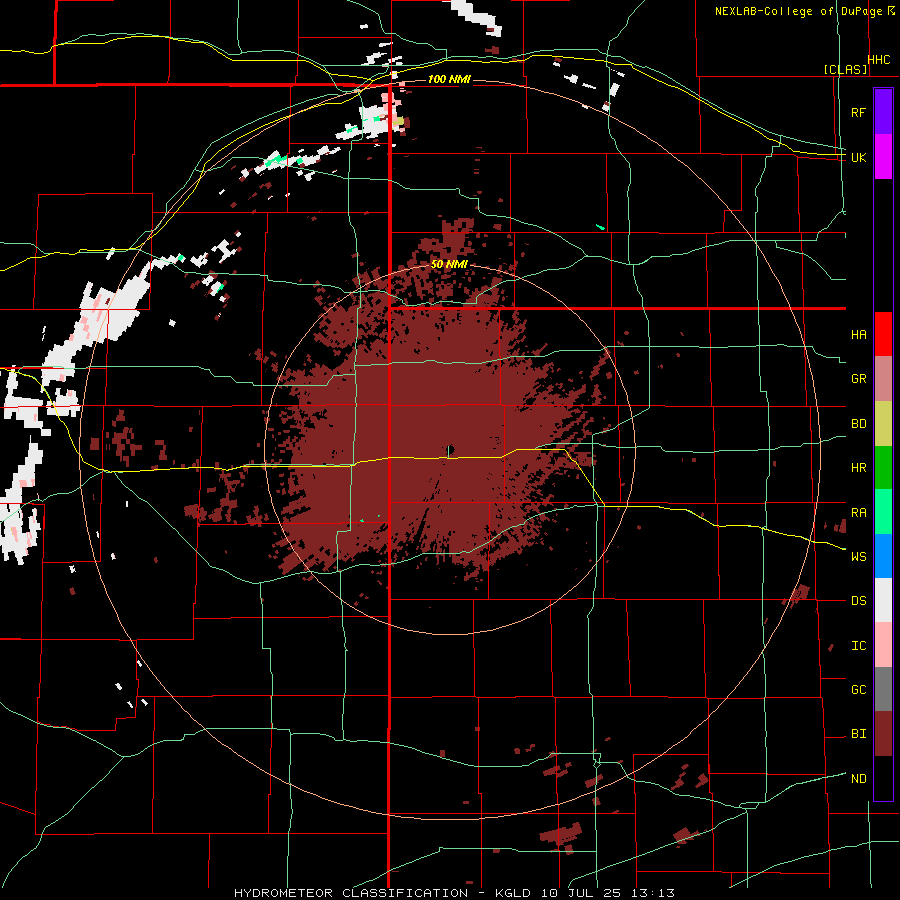Click the "DS" legend label
This screenshot has height=900, width=900.
[x=858, y=601]
